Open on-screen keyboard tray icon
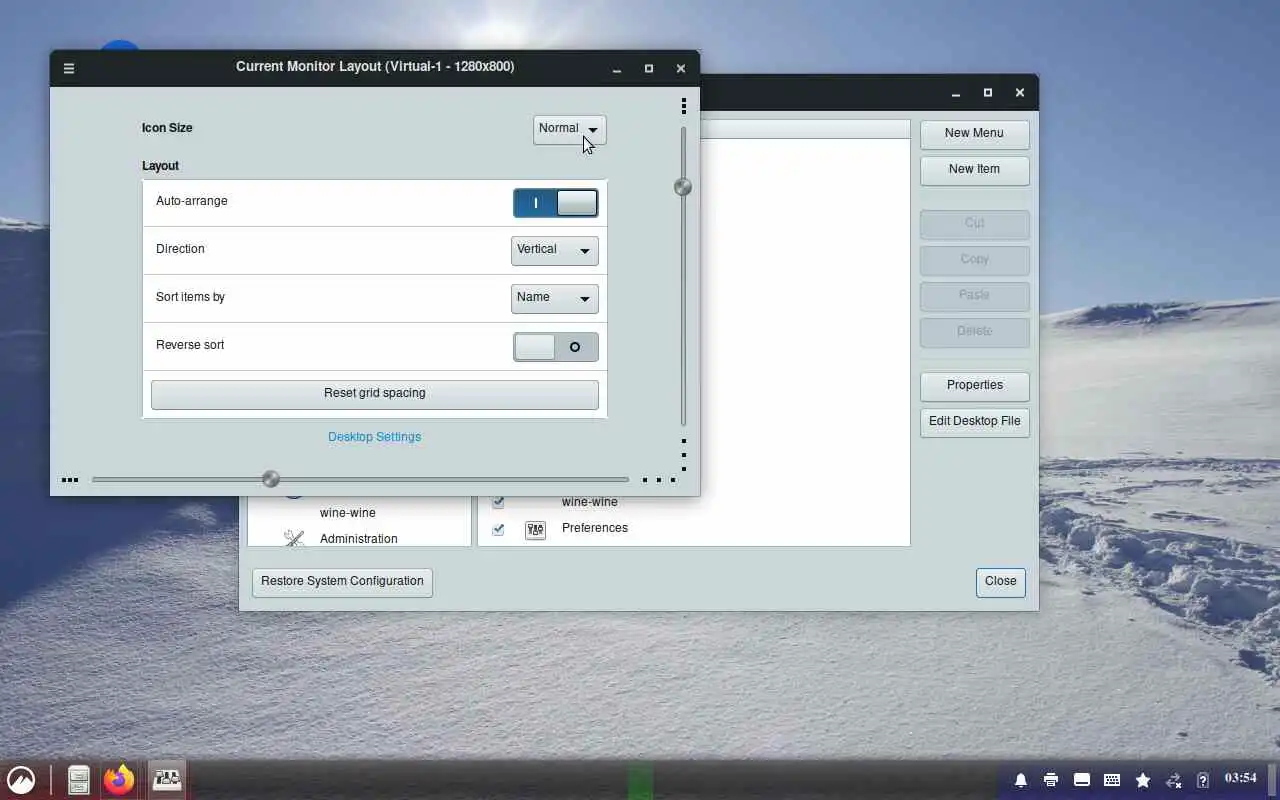 (1112, 780)
